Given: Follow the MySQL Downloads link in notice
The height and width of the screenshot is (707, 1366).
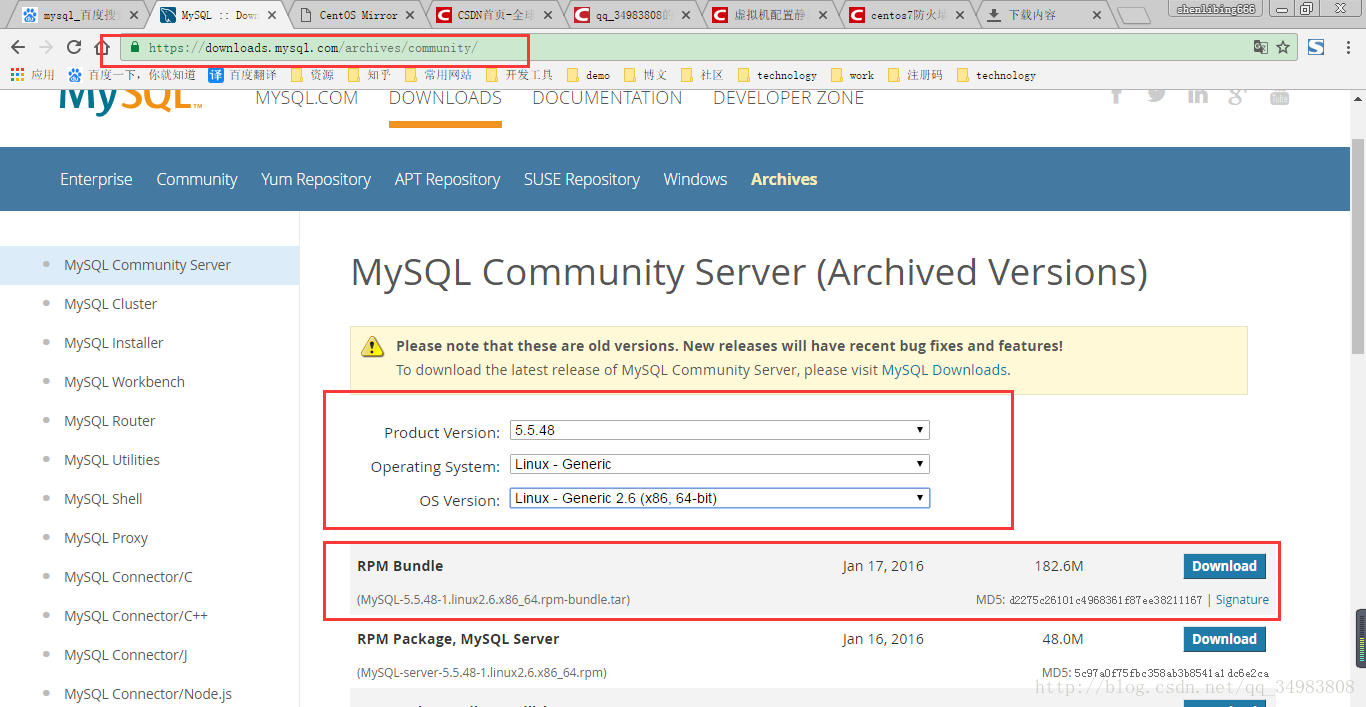Looking at the screenshot, I should click(x=944, y=370).
